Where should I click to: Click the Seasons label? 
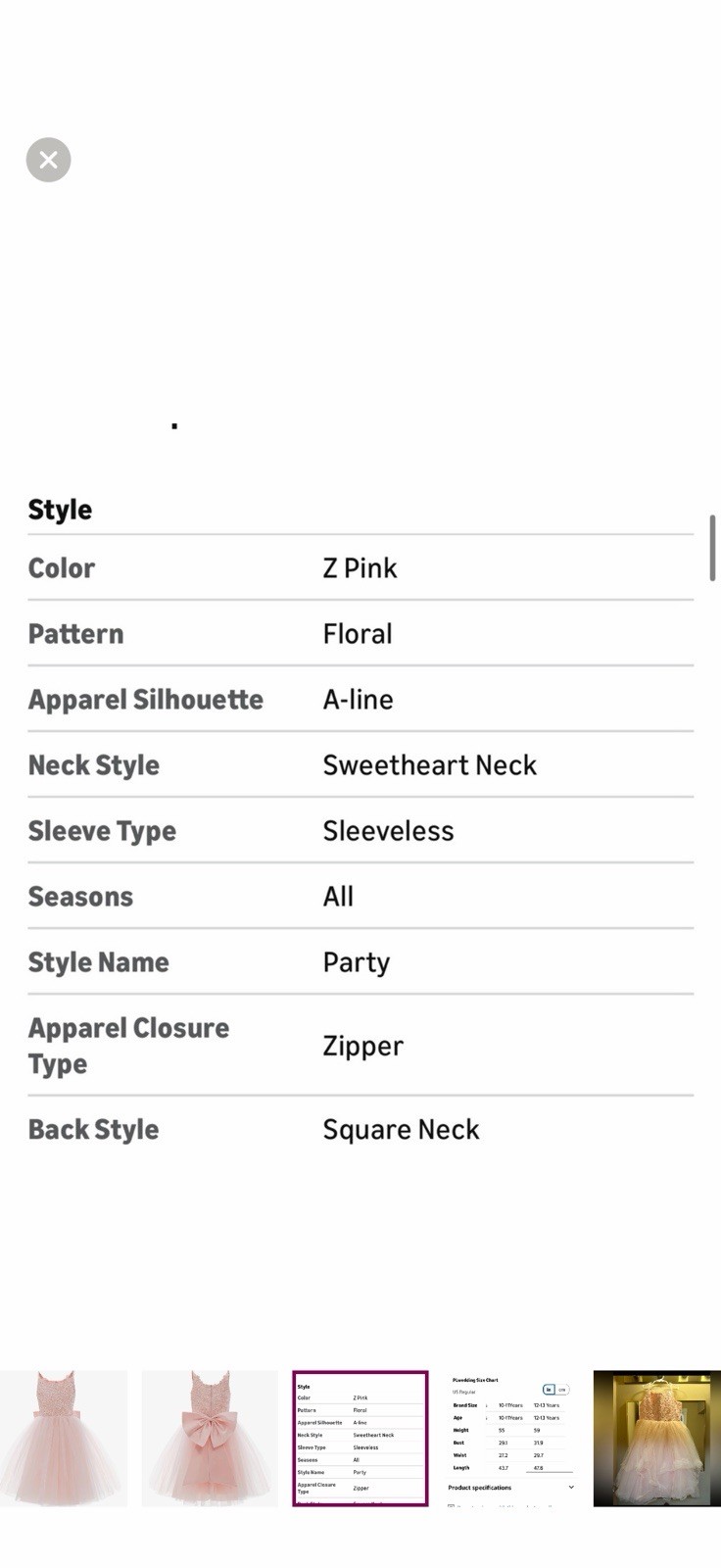coord(80,897)
